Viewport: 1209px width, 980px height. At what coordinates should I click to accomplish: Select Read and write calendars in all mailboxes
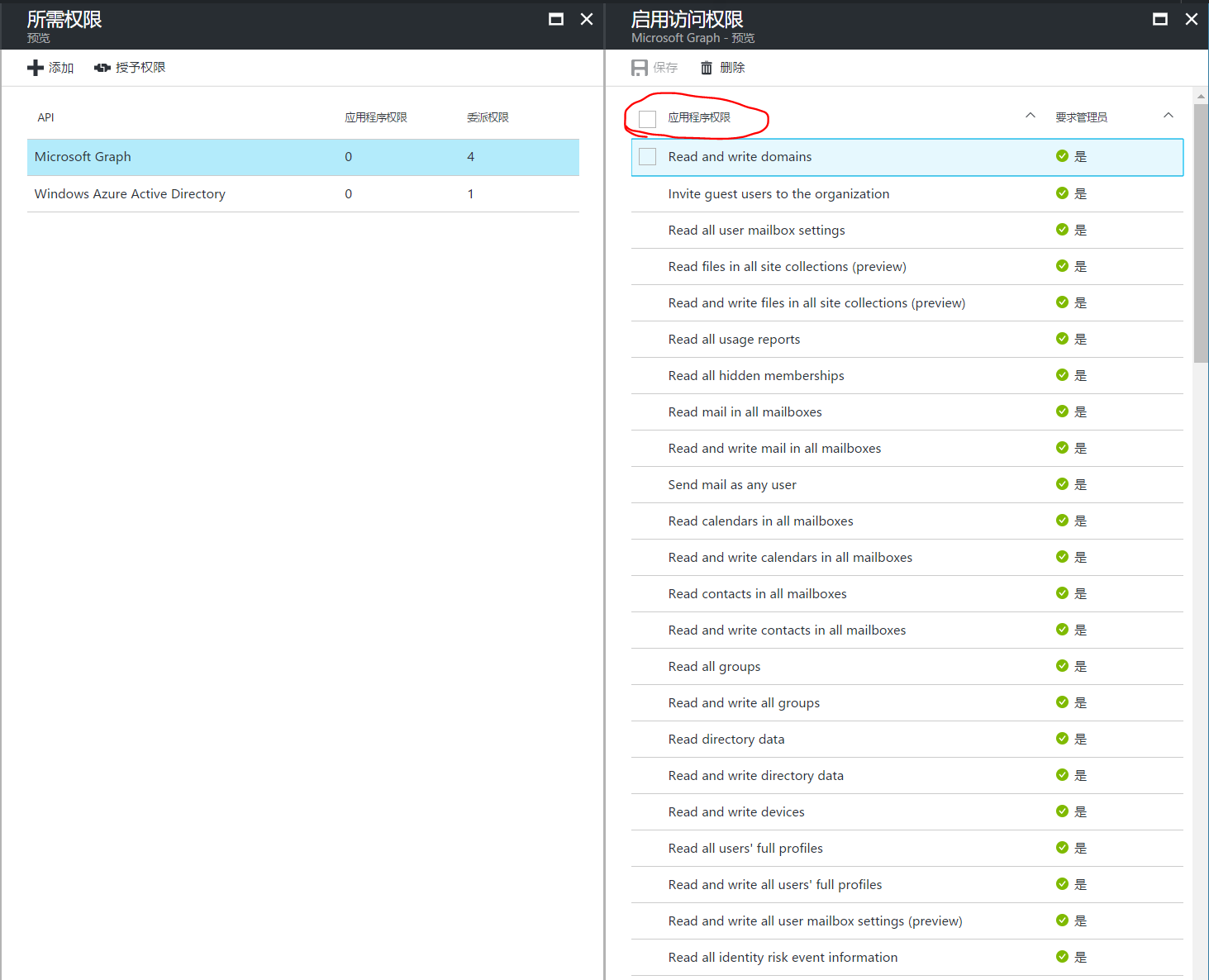[907, 557]
